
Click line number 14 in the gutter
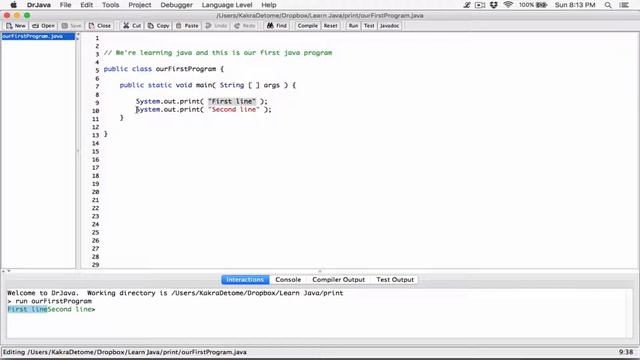point(95,143)
